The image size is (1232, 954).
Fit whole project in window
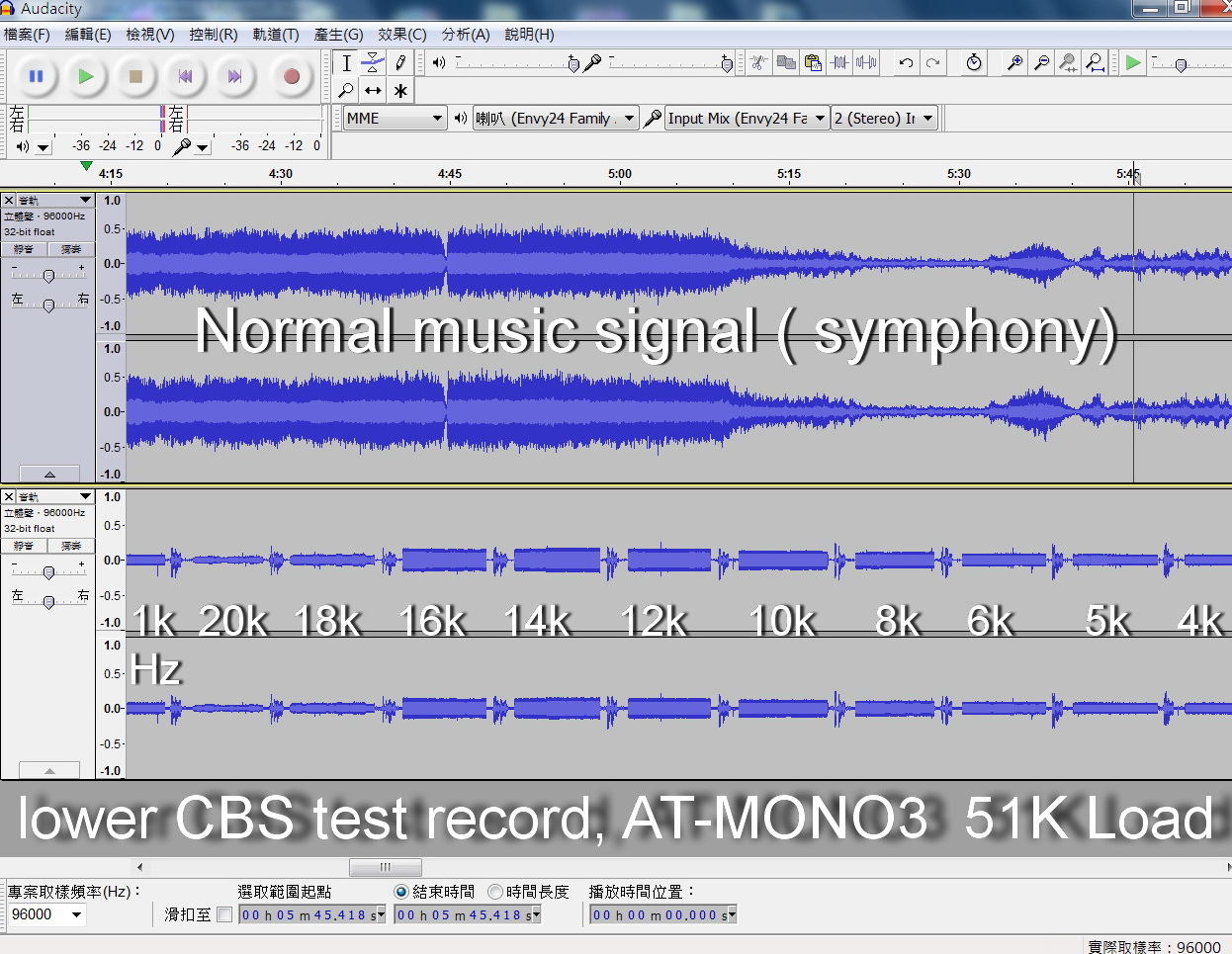1095,63
